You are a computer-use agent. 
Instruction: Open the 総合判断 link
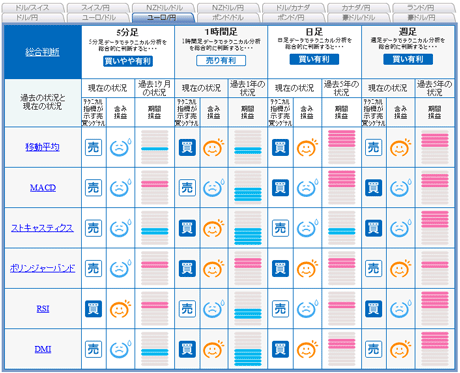[43, 52]
